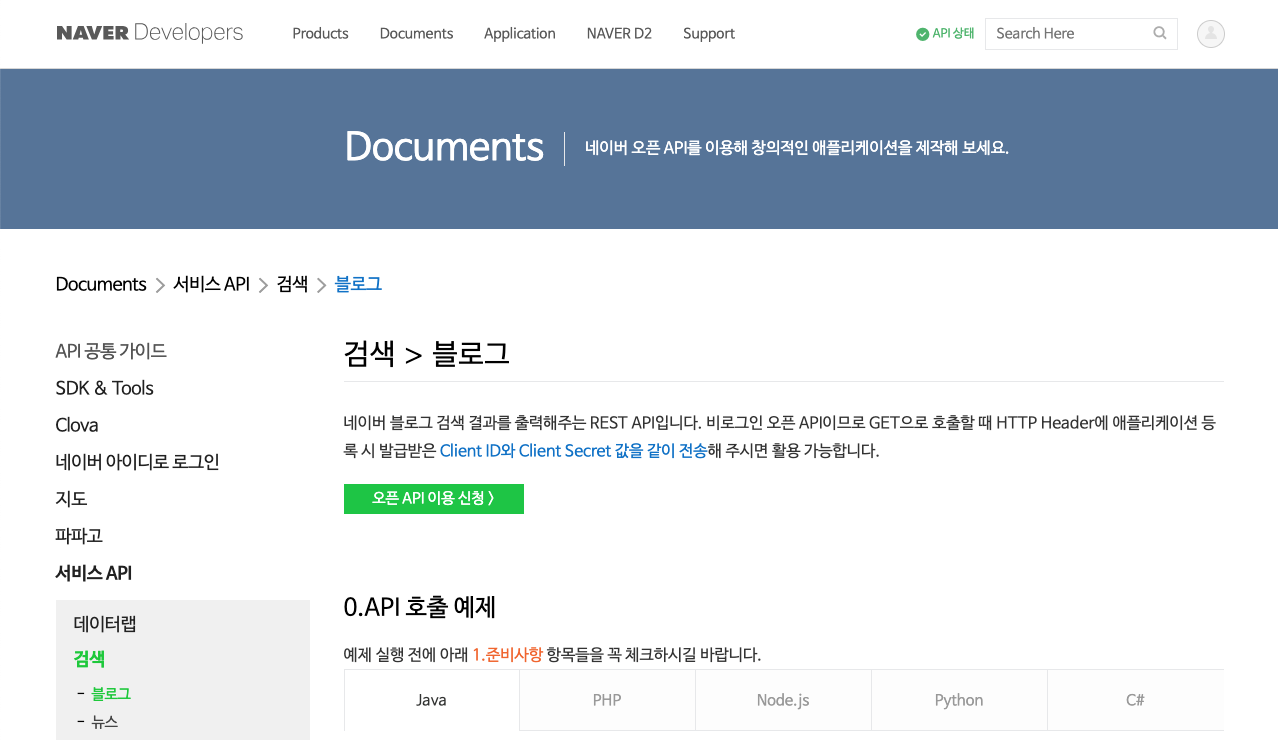Go to 서비스 API in the breadcrumb

click(x=211, y=284)
